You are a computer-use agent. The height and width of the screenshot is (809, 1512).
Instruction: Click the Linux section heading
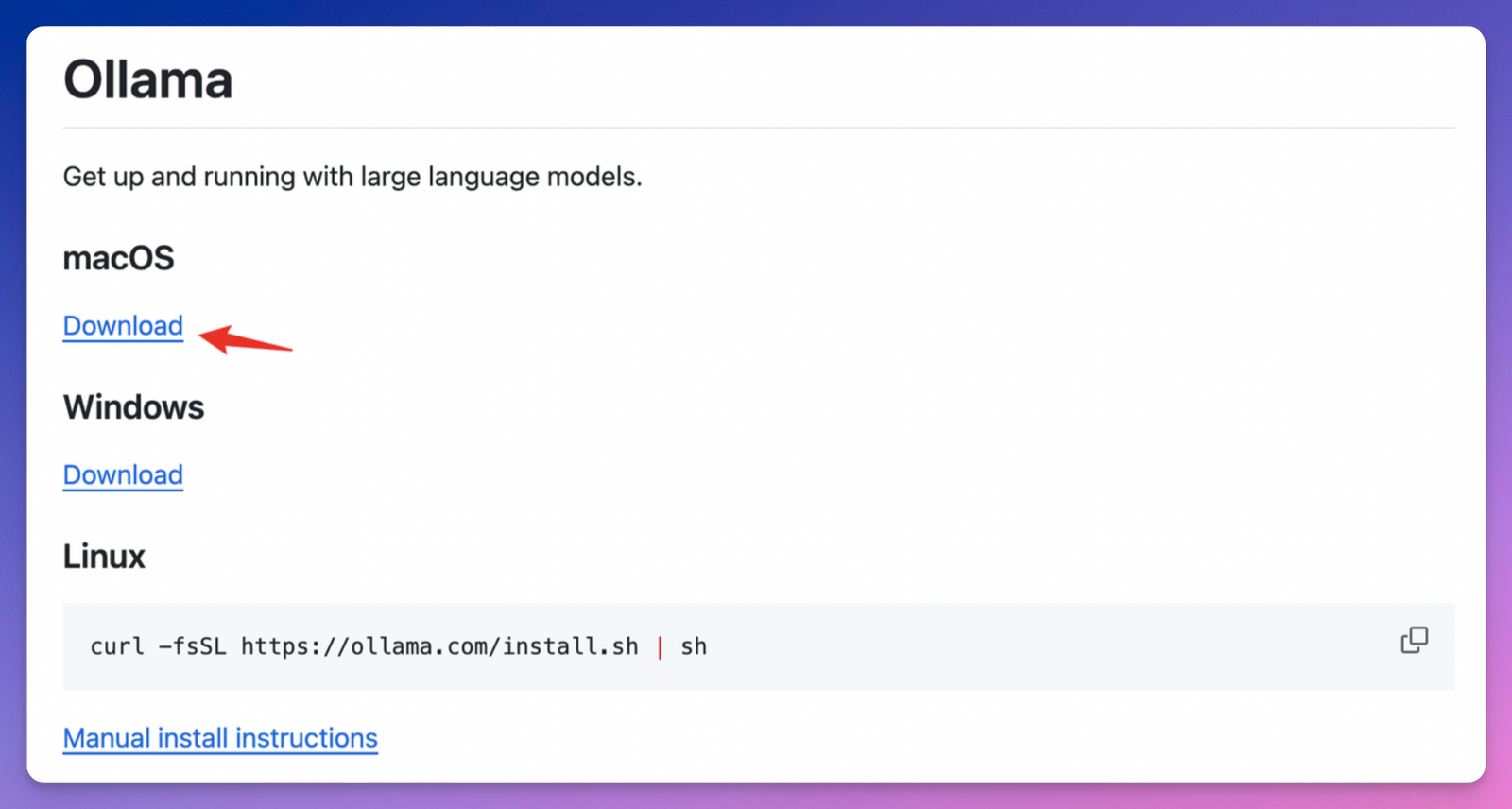pos(104,557)
